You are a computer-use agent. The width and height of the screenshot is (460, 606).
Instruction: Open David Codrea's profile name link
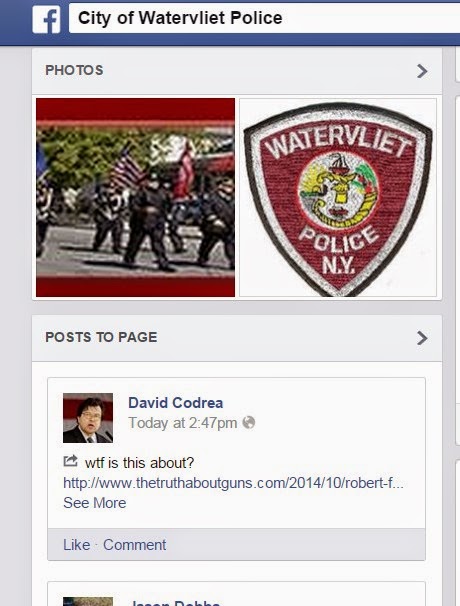click(x=175, y=403)
